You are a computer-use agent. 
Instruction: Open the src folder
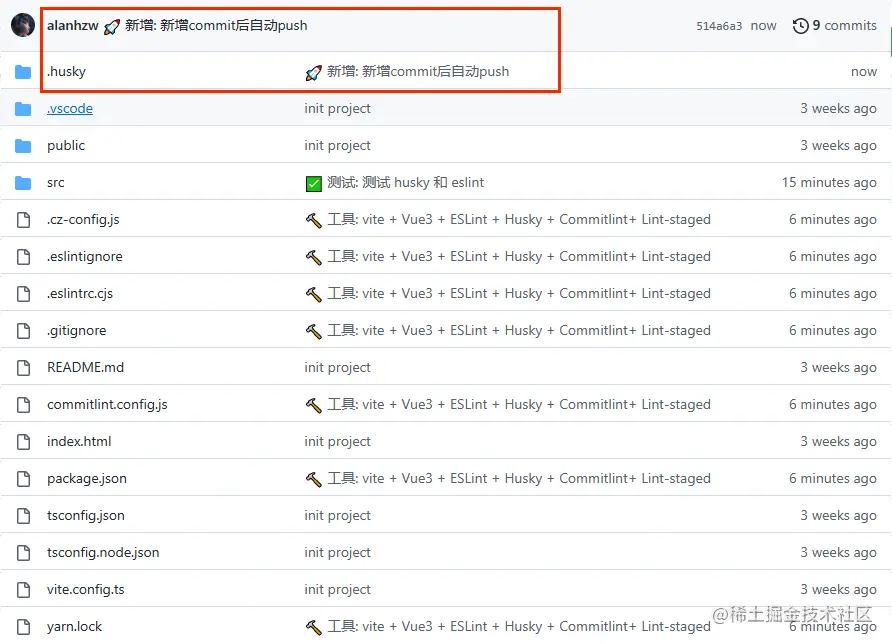56,183
